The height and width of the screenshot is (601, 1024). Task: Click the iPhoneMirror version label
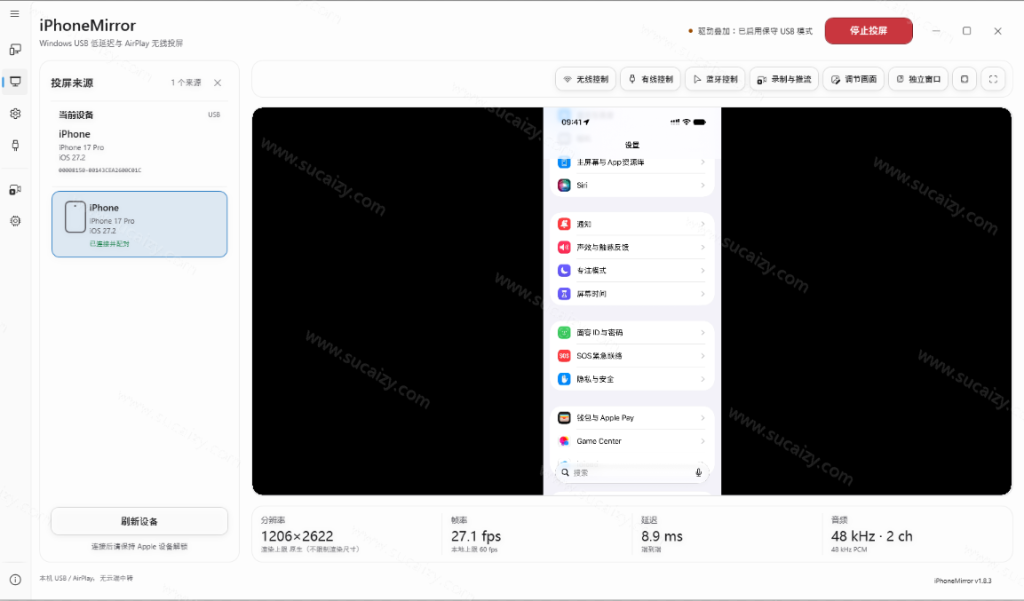(x=963, y=581)
